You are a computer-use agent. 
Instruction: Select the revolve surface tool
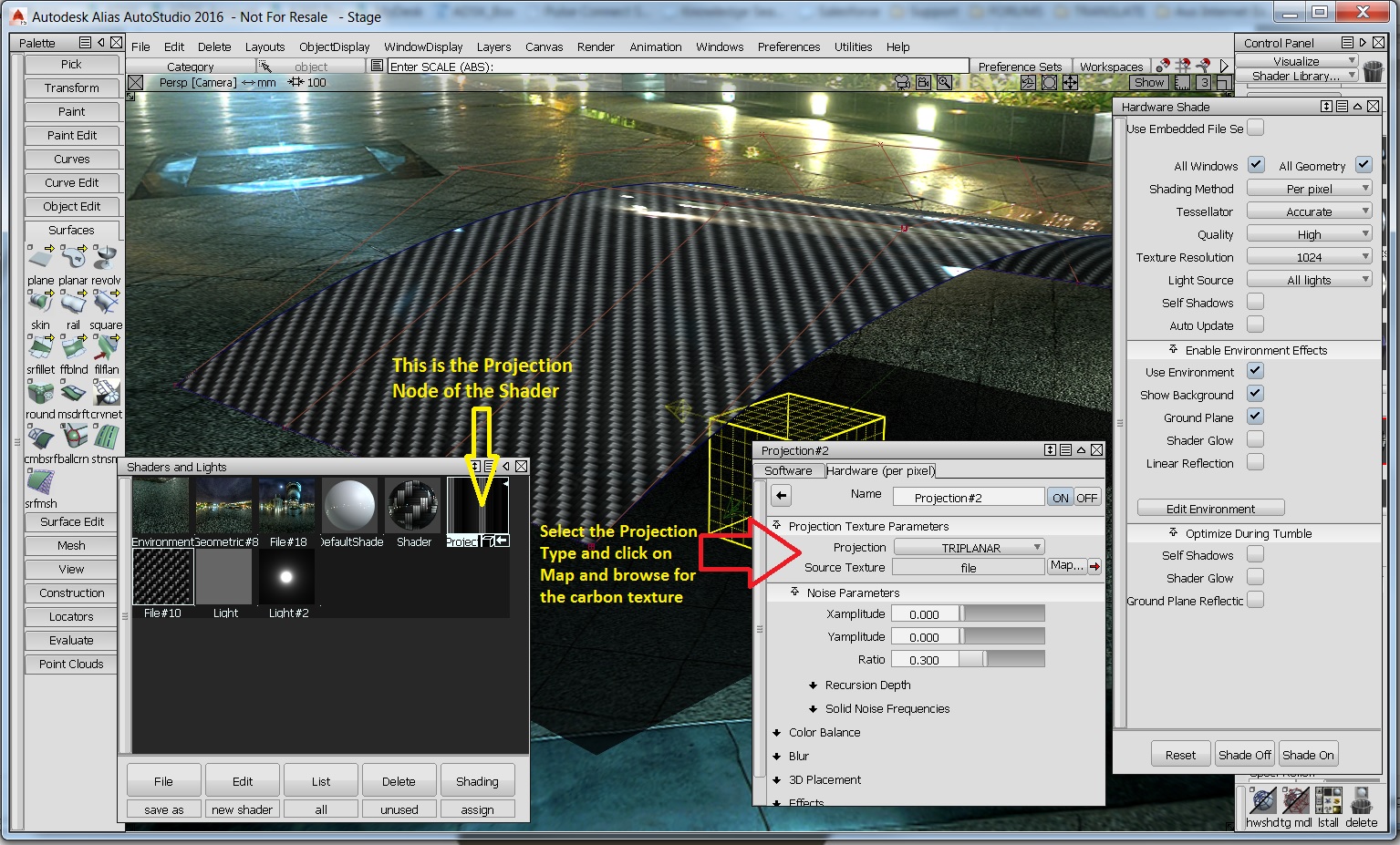tap(105, 258)
